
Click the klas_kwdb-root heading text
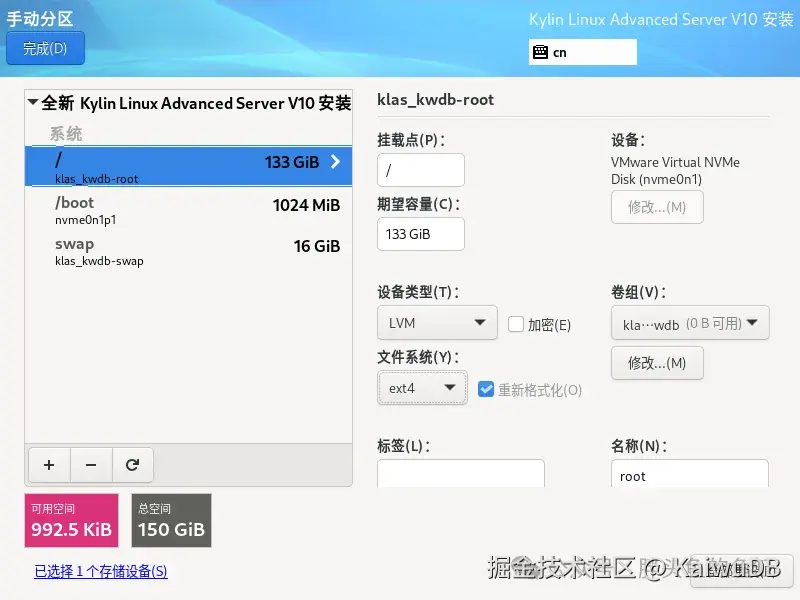435,99
